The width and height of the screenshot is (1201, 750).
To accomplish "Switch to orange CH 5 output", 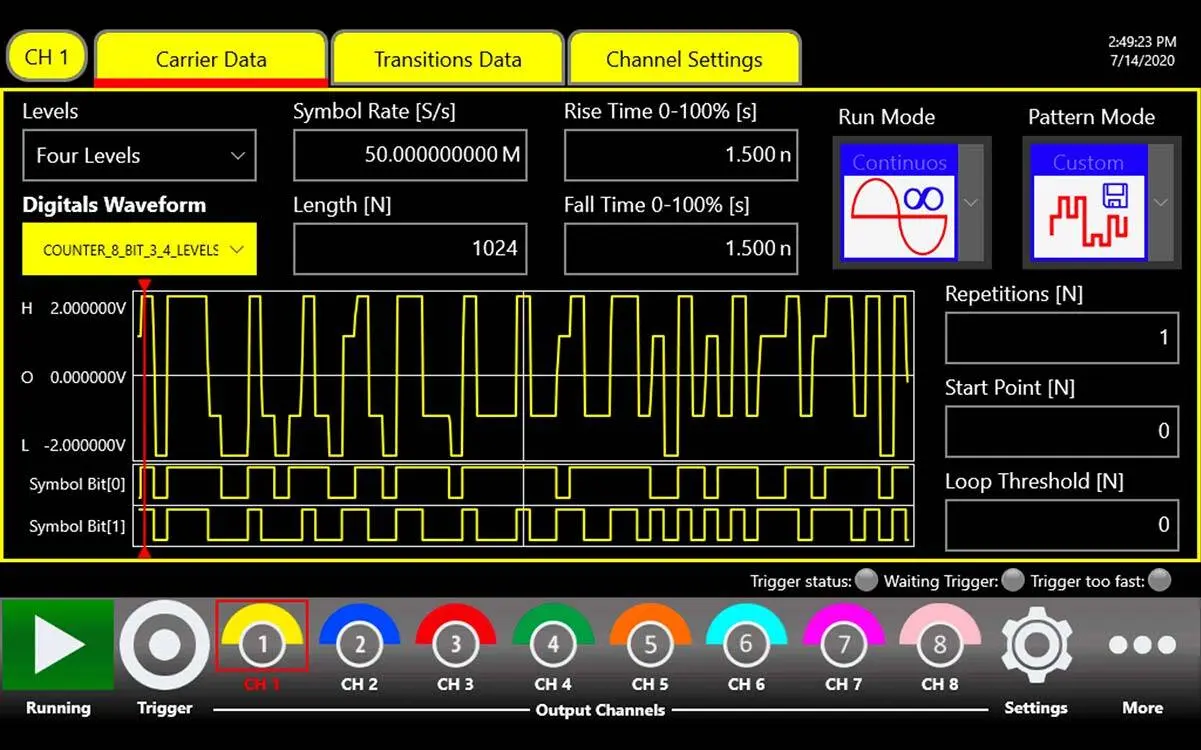I will [x=649, y=645].
